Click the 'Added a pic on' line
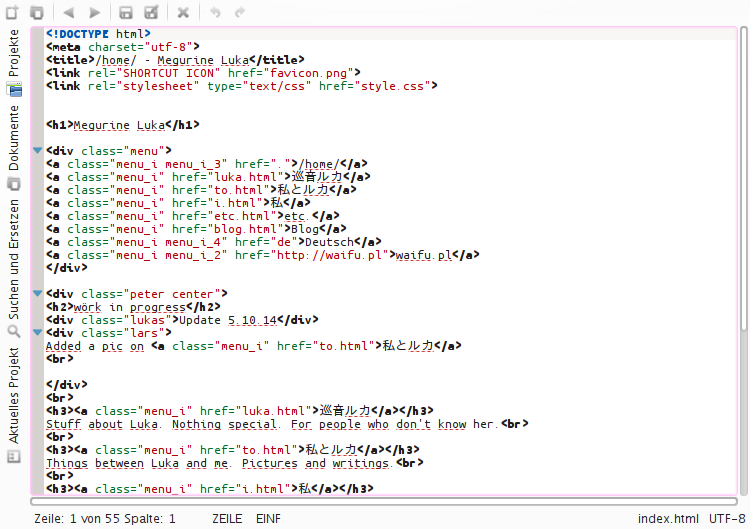 click(254, 346)
